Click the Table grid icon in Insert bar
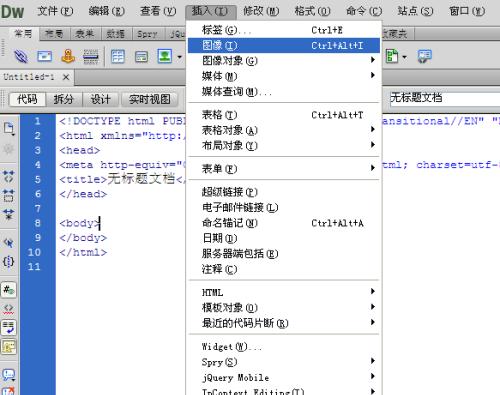Viewport: 500px width, 395px height. point(117,56)
